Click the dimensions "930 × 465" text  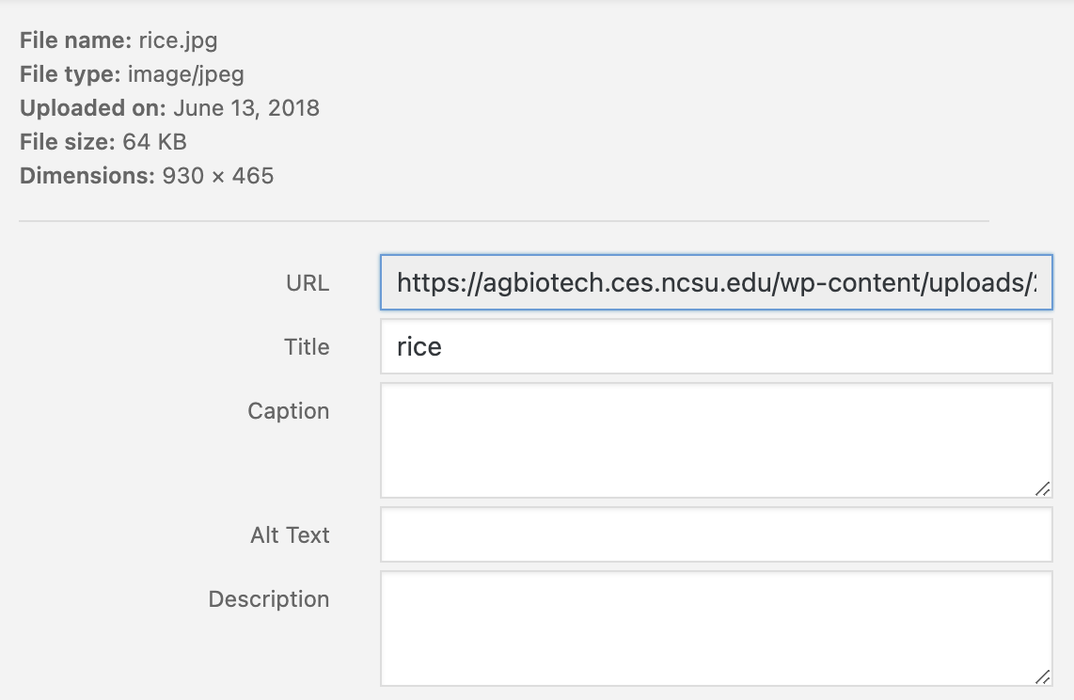point(216,175)
